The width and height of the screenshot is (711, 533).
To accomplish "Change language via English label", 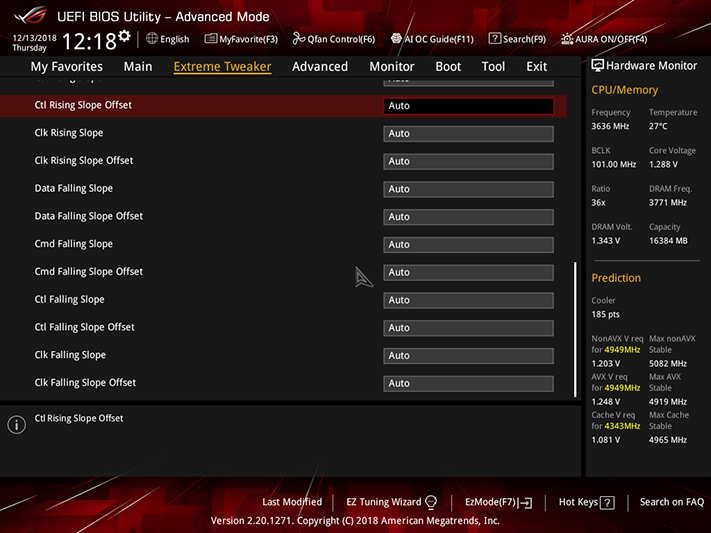I will (x=175, y=39).
